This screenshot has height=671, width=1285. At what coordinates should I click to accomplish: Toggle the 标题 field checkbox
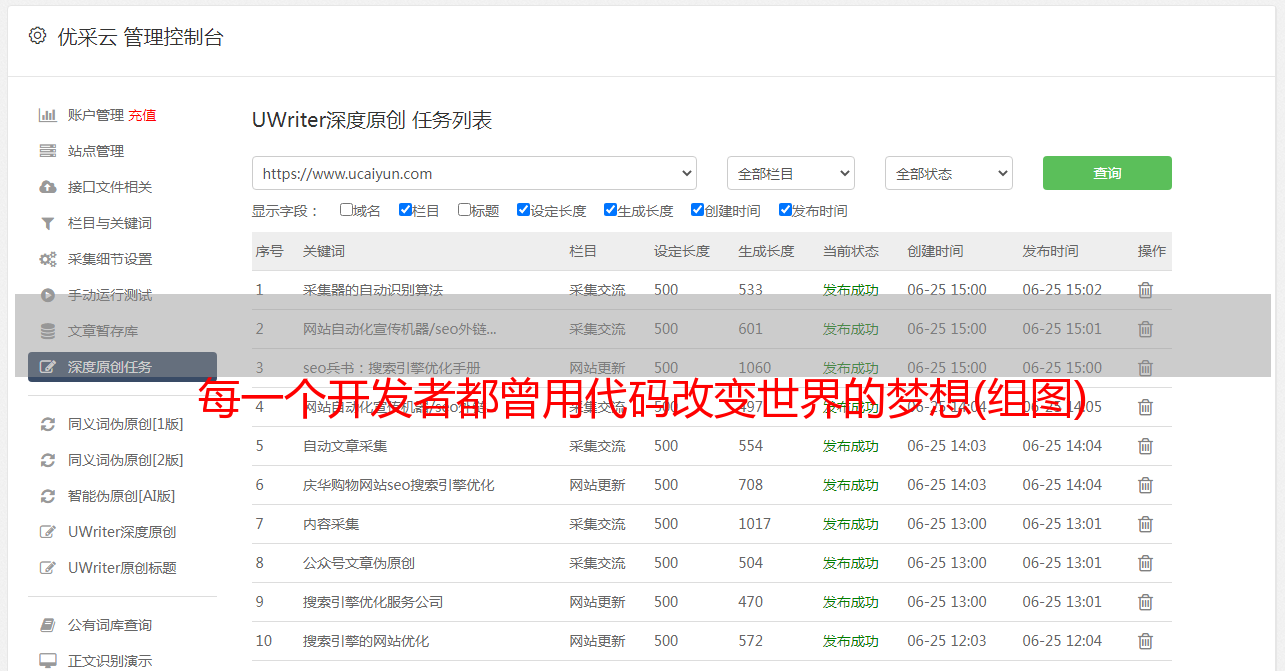(x=464, y=210)
